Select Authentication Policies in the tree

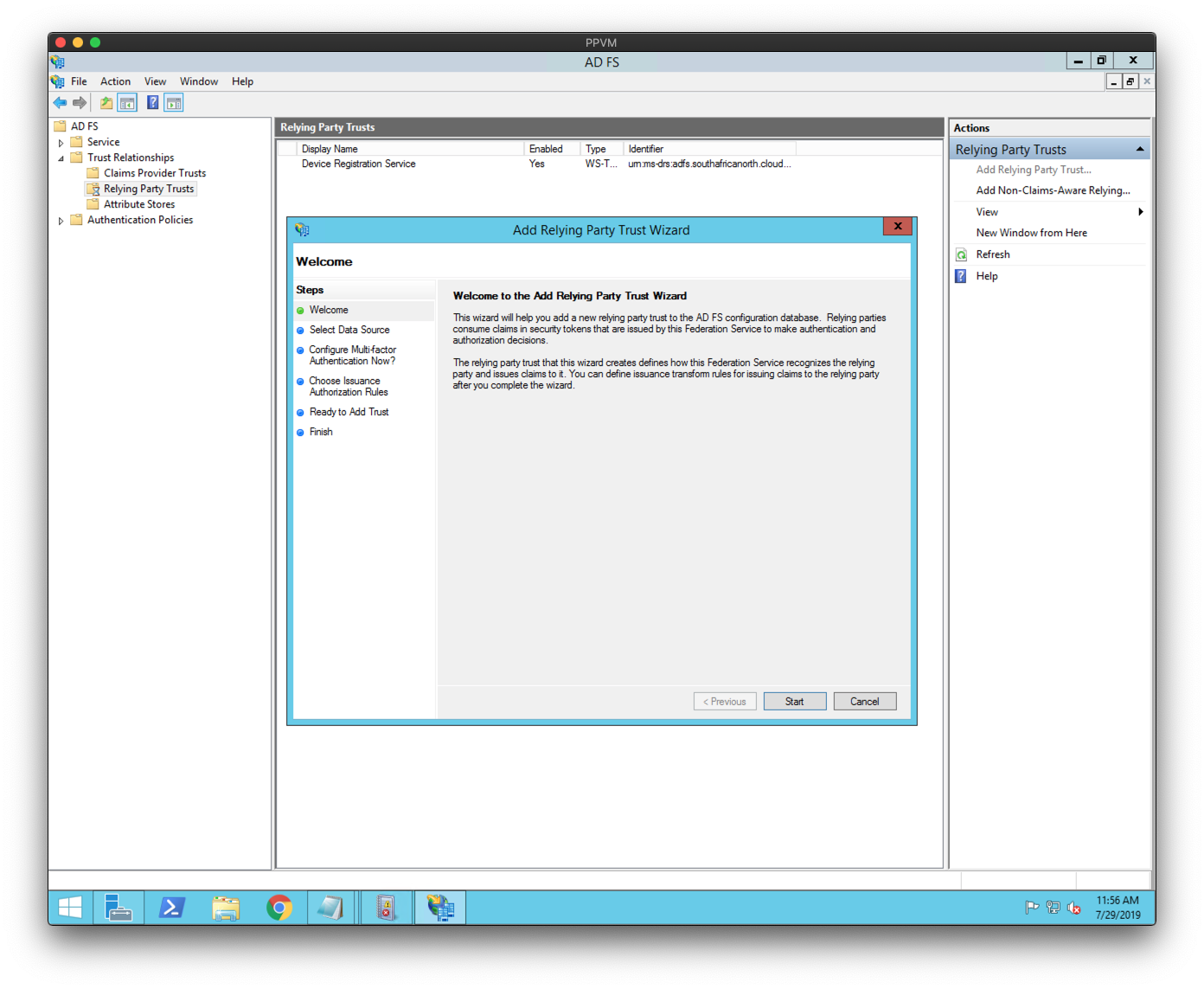point(140,220)
